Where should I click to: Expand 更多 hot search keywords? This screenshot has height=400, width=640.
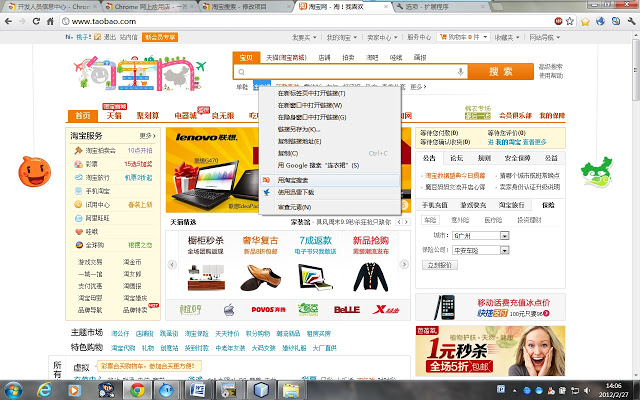418,87
